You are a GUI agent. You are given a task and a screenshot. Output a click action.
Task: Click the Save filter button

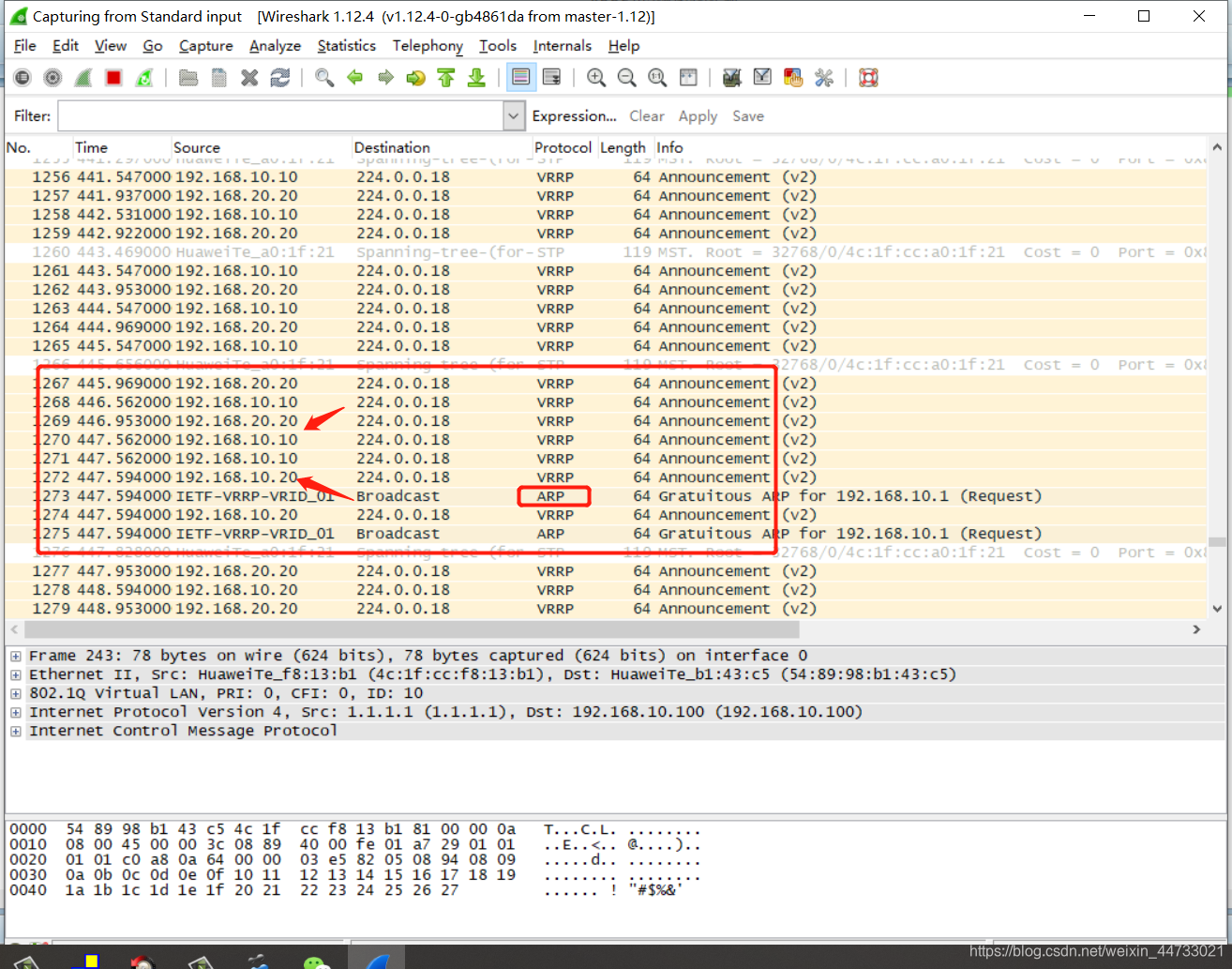[747, 116]
